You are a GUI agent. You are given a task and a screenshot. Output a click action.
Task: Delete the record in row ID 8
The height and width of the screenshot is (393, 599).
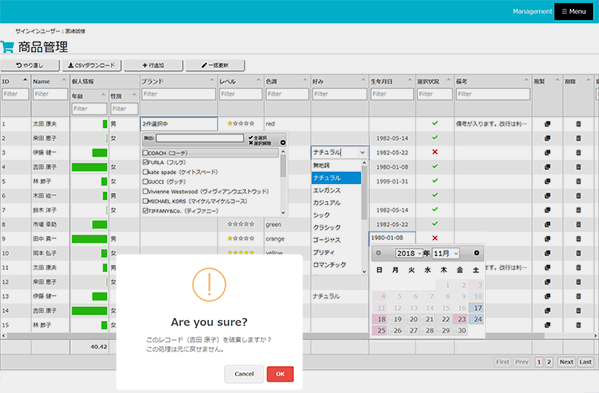tap(578, 224)
